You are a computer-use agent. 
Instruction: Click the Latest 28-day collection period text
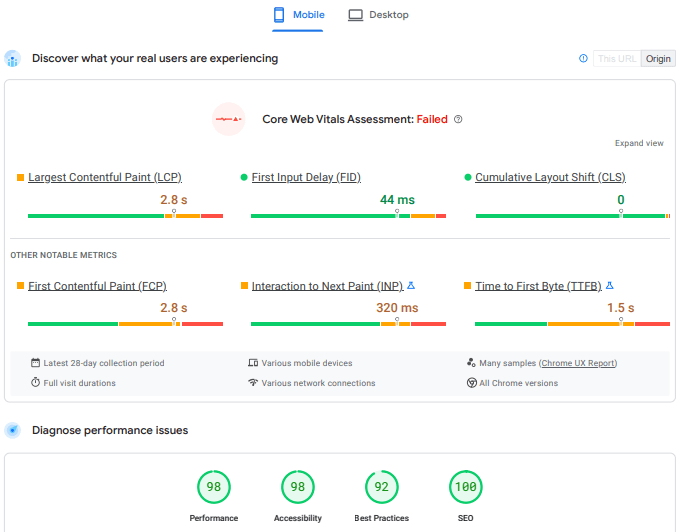pos(104,363)
